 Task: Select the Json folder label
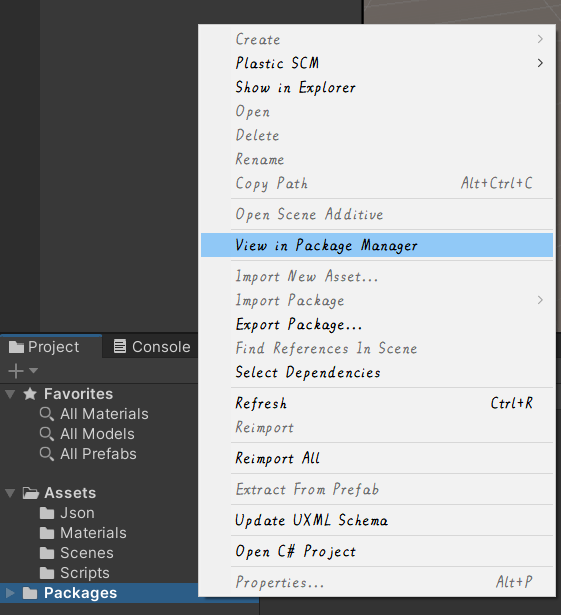(77, 513)
